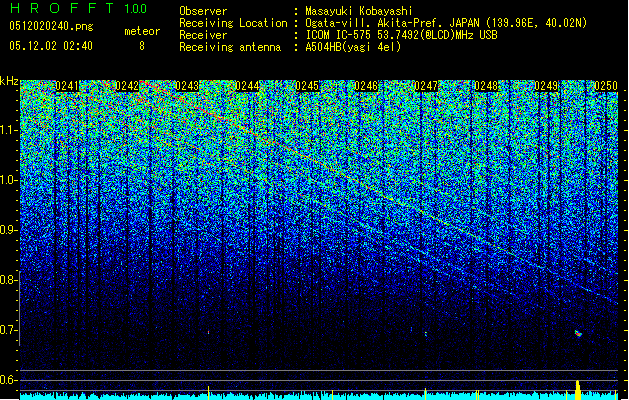The height and width of the screenshot is (400, 629).
Task: Select the file name 0512020240.png
Action: (x=51, y=26)
